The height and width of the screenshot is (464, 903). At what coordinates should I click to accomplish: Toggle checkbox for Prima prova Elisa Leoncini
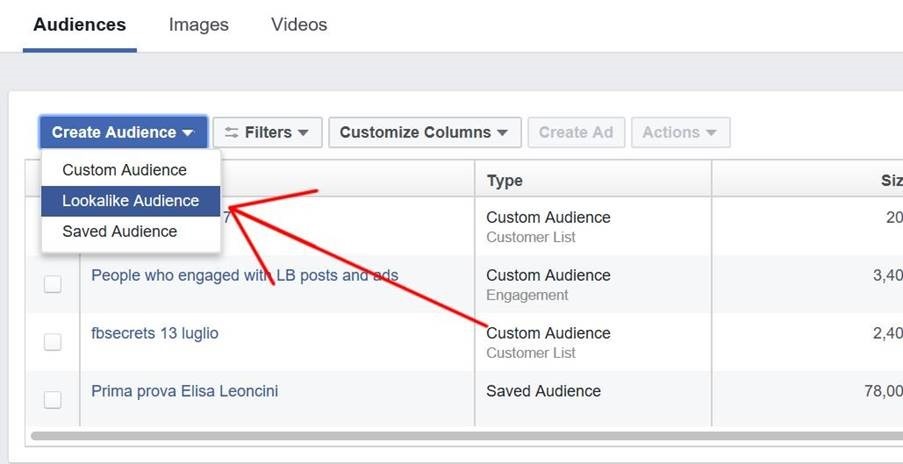tap(53, 400)
